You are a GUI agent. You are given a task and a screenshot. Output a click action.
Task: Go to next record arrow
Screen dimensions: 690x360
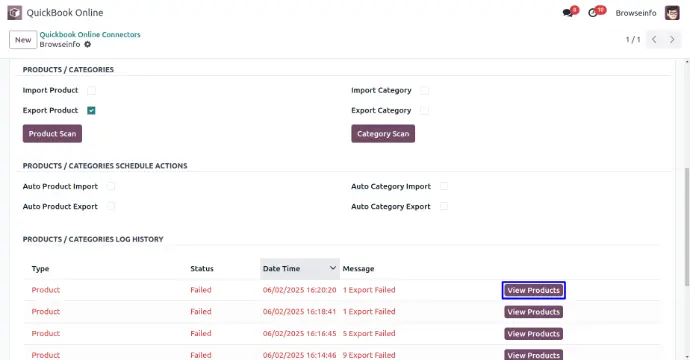(672, 40)
